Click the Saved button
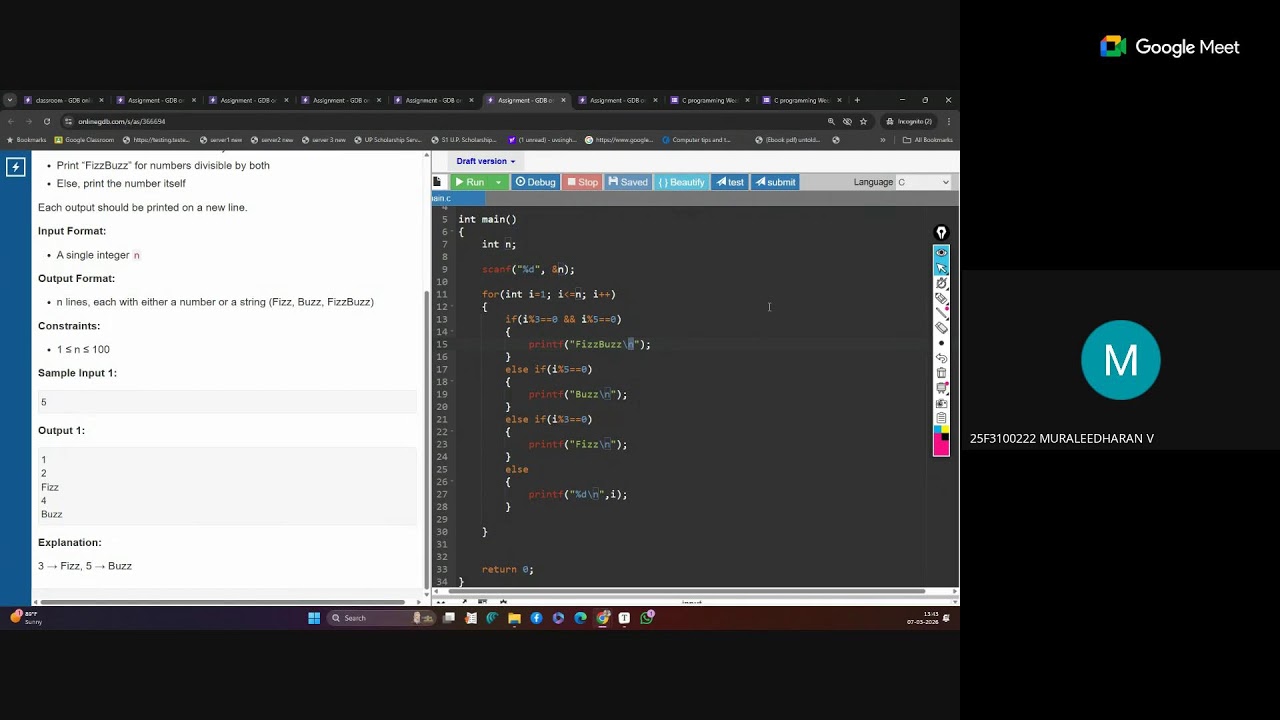Image resolution: width=1280 pixels, height=720 pixels. point(628,182)
